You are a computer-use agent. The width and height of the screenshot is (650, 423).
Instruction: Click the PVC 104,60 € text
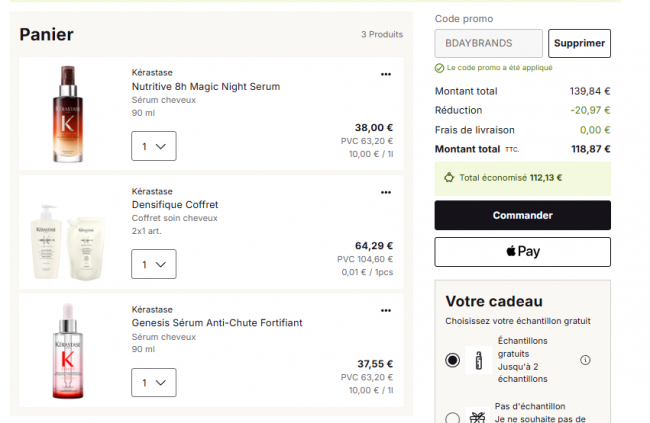pyautogui.click(x=365, y=259)
